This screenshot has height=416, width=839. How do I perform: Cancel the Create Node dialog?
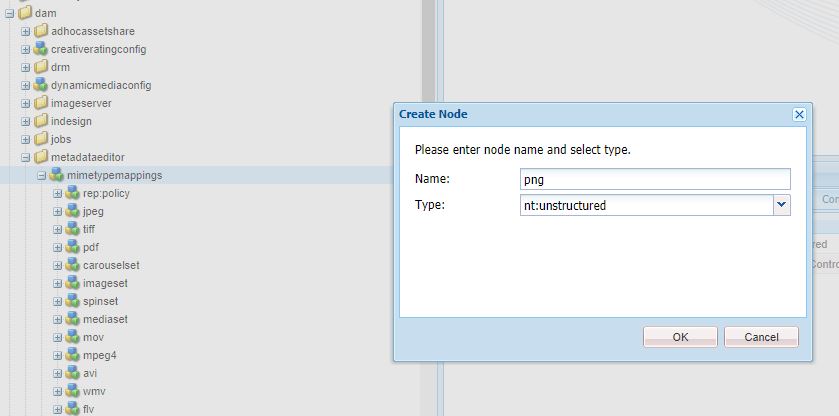click(760, 337)
